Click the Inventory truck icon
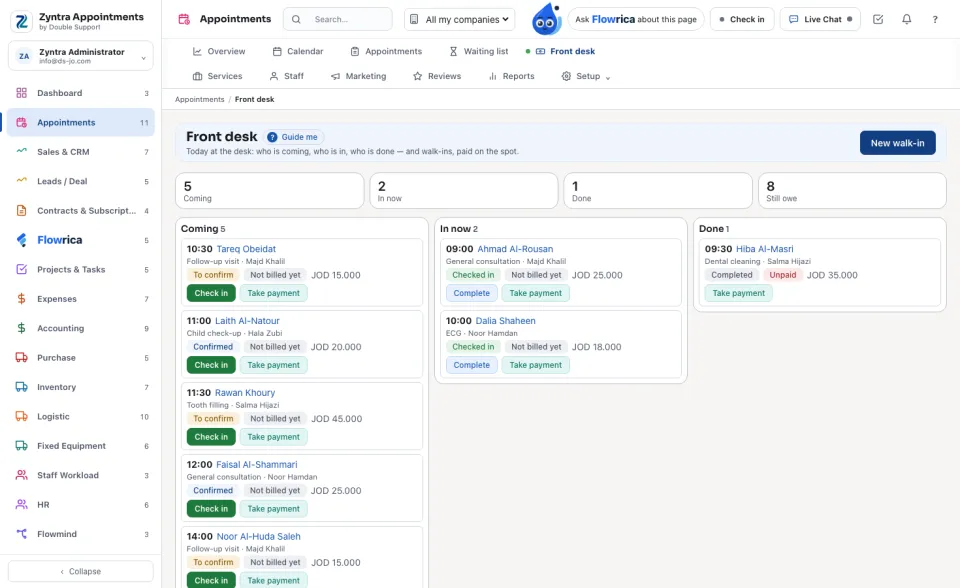The width and height of the screenshot is (960, 588). 21,387
